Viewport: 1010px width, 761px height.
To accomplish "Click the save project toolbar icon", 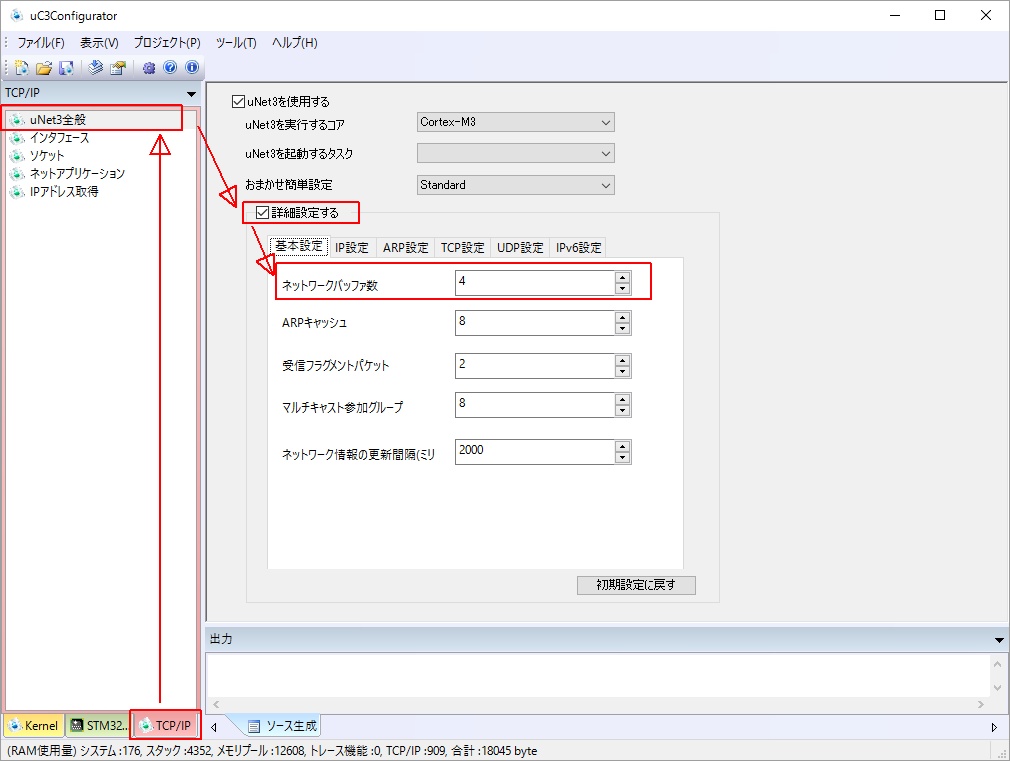I will [65, 68].
